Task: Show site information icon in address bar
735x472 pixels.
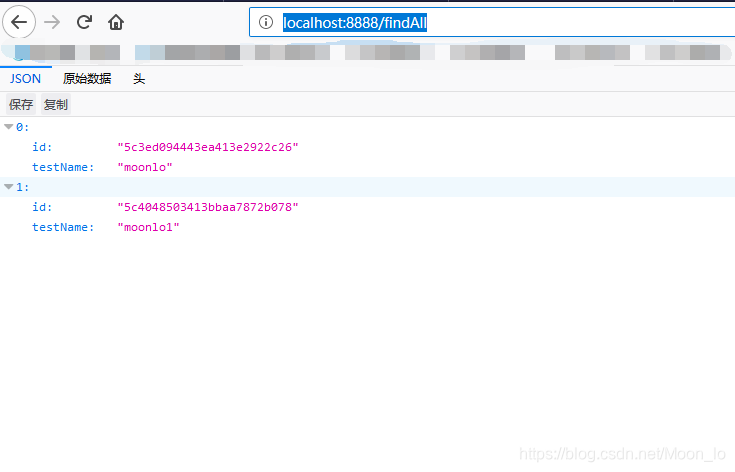Action: coord(266,22)
